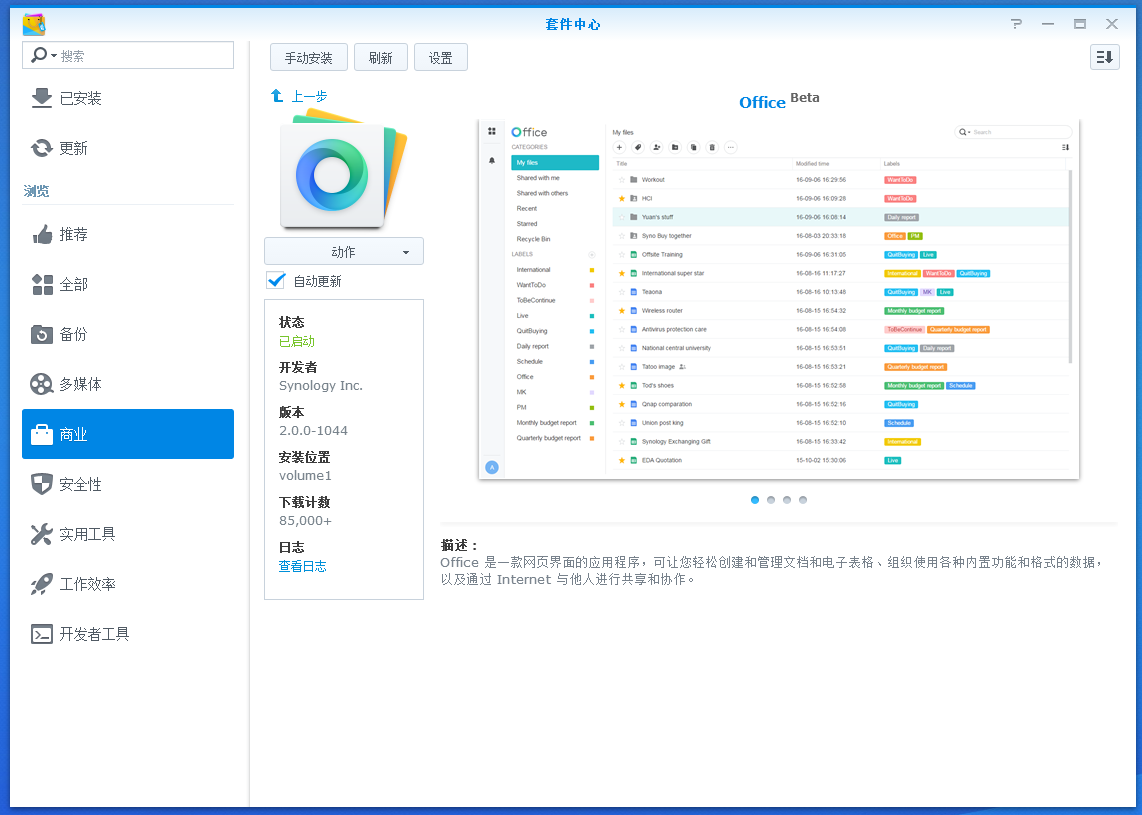This screenshot has width=1142, height=815.
Task: Show the first screenshot via pagination dot
Action: tap(755, 500)
